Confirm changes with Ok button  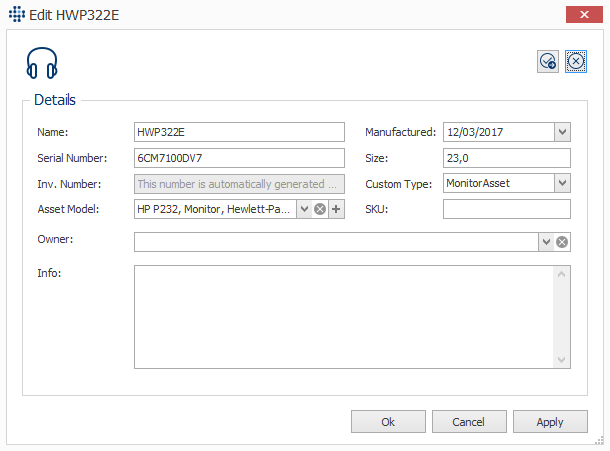coord(388,422)
